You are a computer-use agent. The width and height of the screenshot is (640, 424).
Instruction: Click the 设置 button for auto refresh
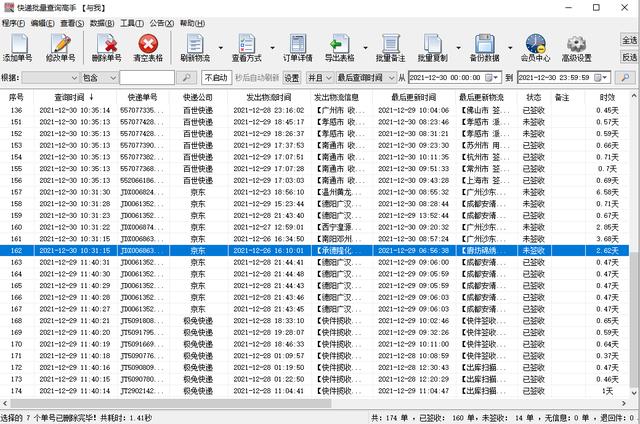[x=291, y=78]
